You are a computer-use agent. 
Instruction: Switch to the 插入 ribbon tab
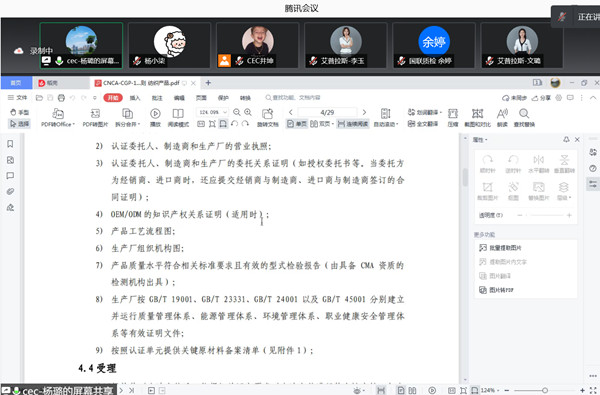[x=135, y=98]
